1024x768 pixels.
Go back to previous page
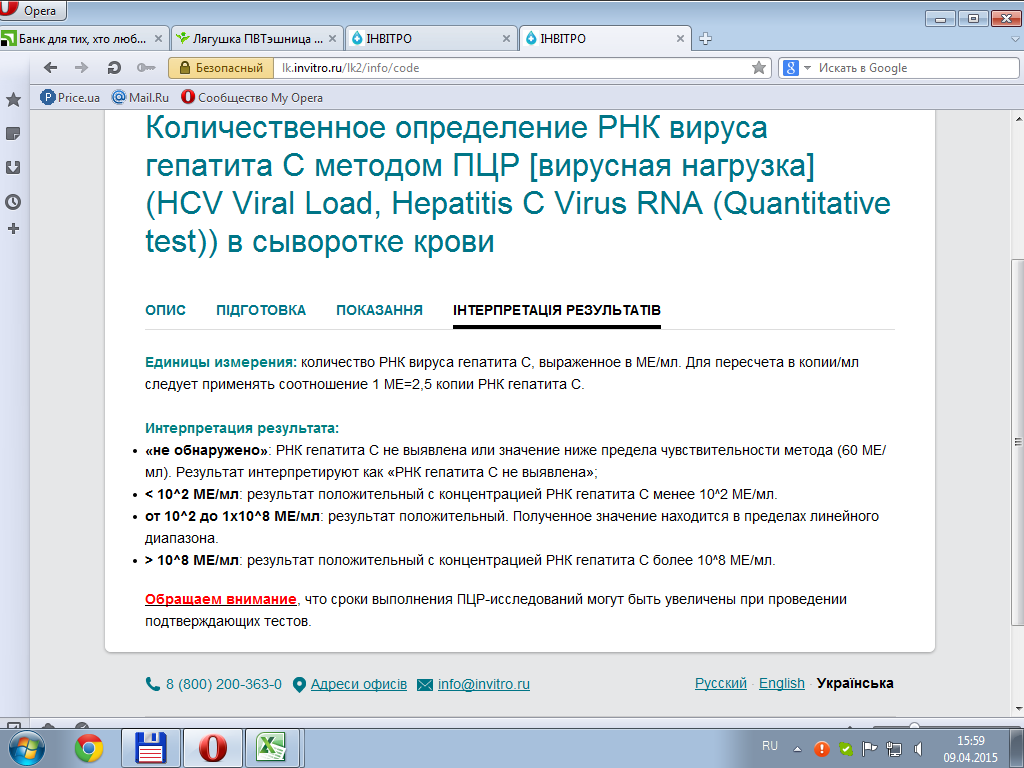pyautogui.click(x=50, y=67)
